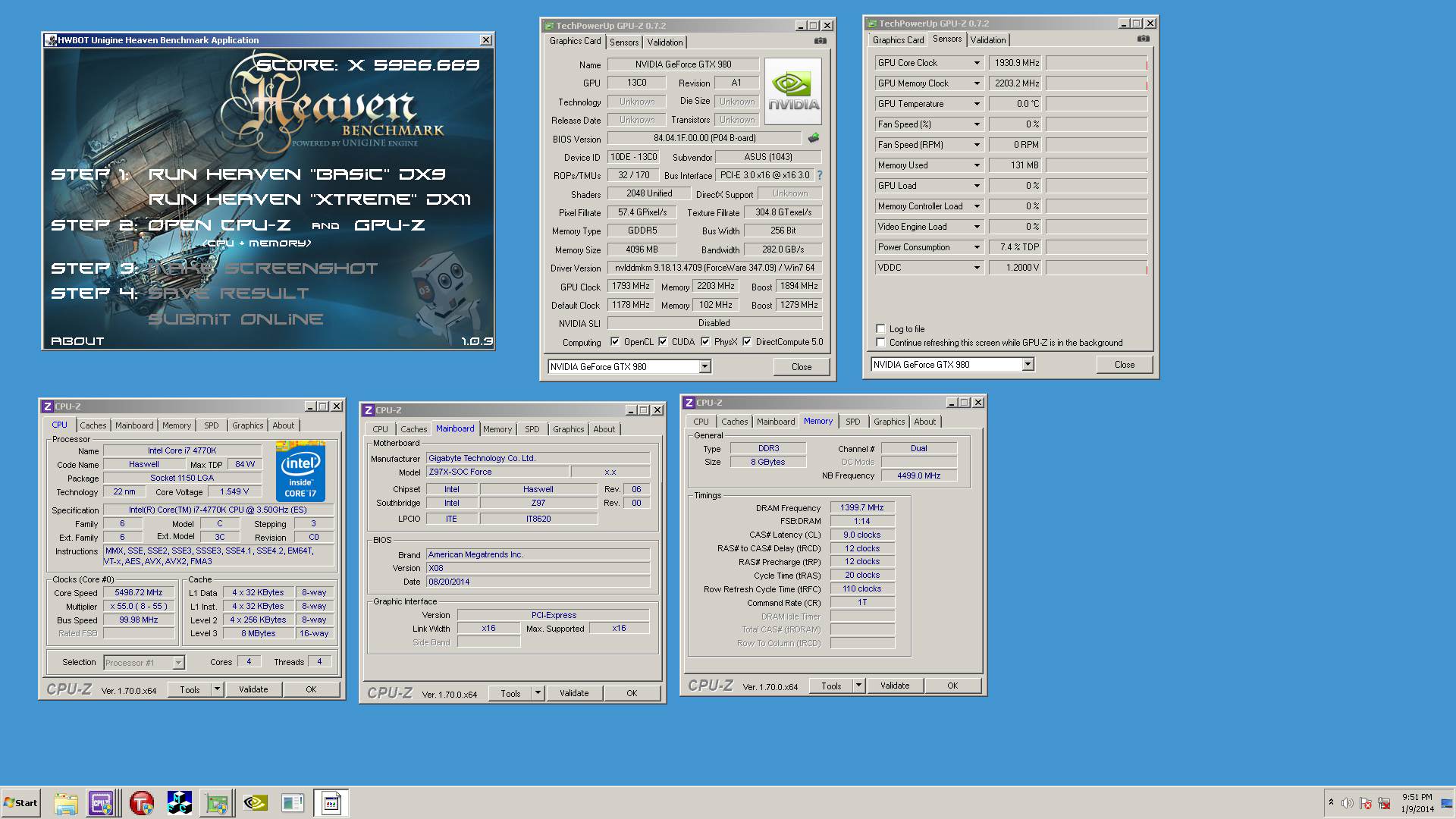Click the Bus Interface question mark
Viewport: 1456px width, 819px height.
coord(819,175)
